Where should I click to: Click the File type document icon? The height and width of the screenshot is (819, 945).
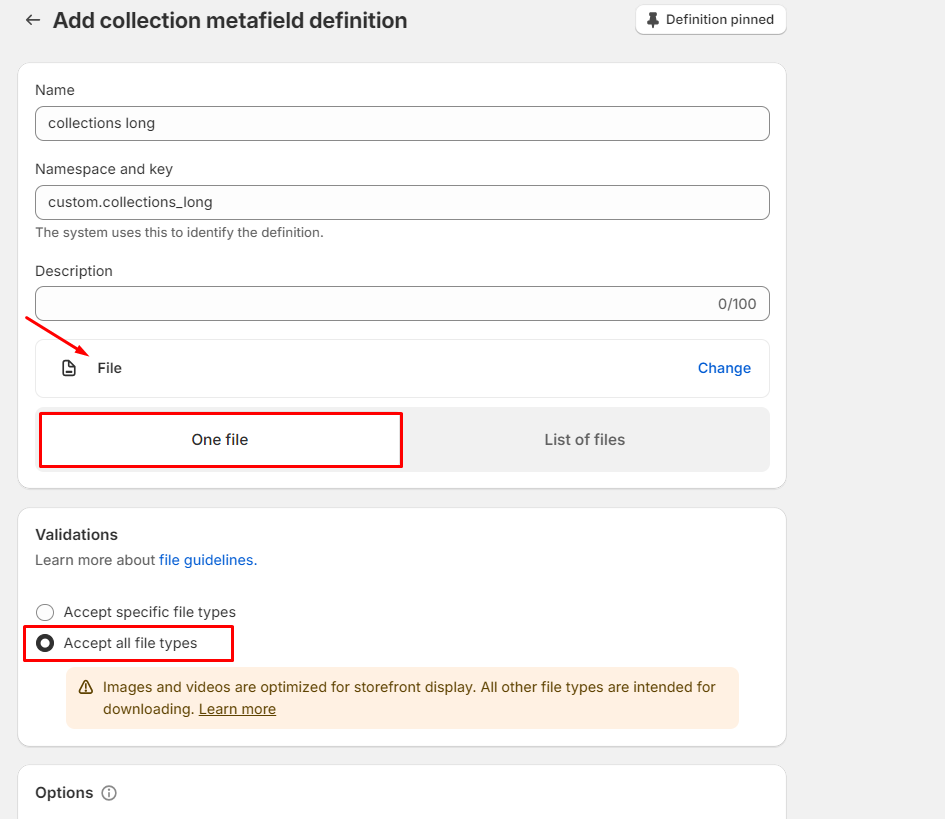coord(69,368)
